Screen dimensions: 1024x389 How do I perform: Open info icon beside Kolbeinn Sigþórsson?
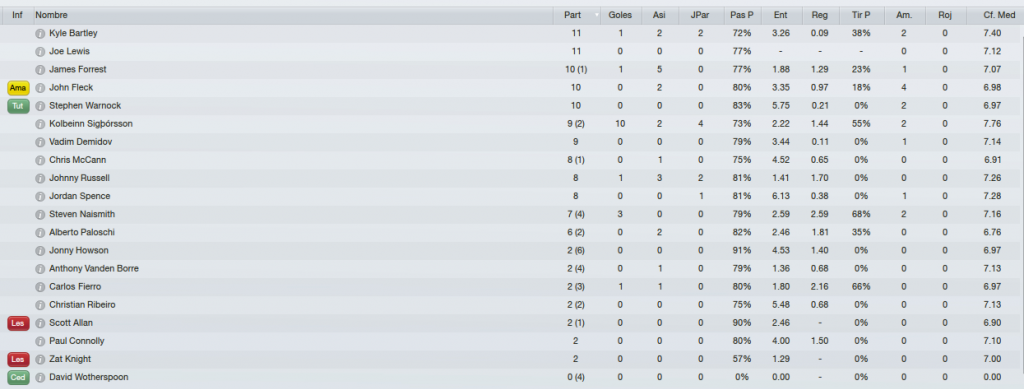click(40, 124)
